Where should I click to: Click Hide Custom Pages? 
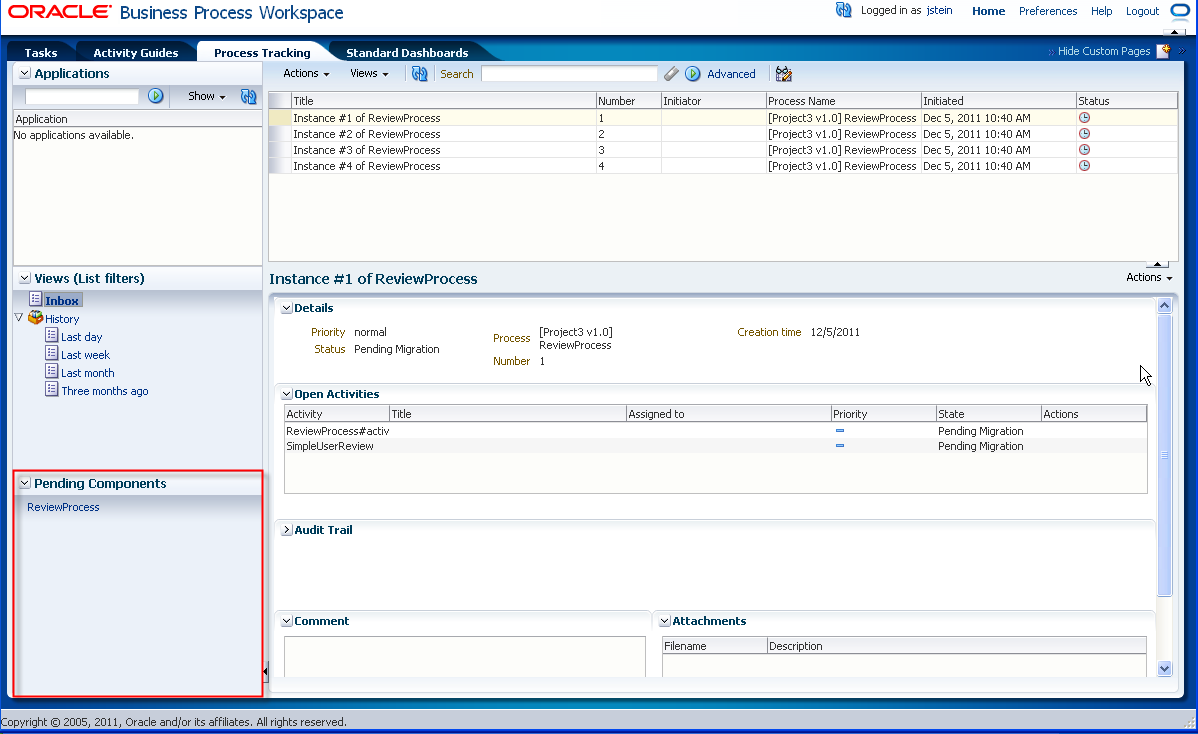pos(1103,51)
